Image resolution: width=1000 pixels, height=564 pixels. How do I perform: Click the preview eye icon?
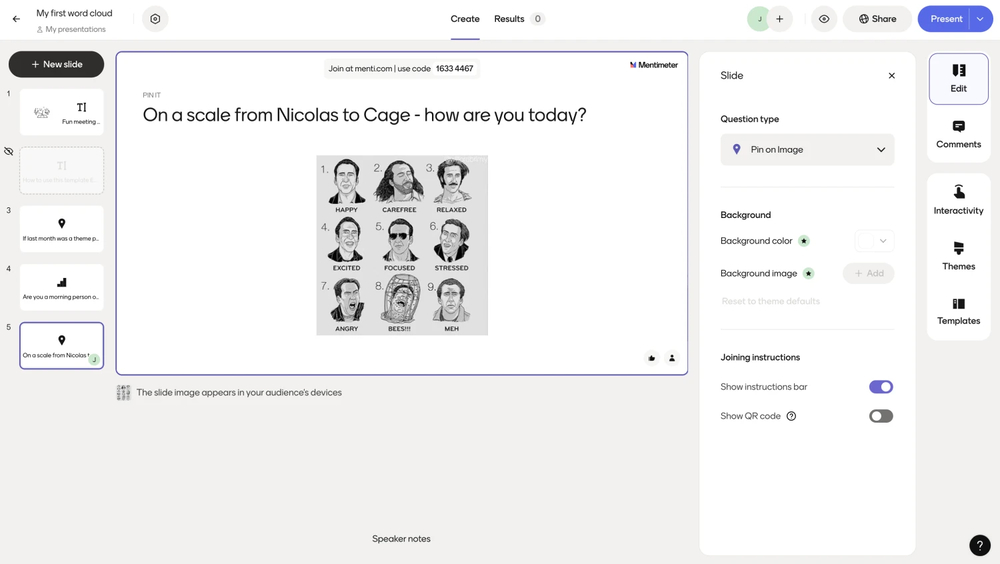824,19
